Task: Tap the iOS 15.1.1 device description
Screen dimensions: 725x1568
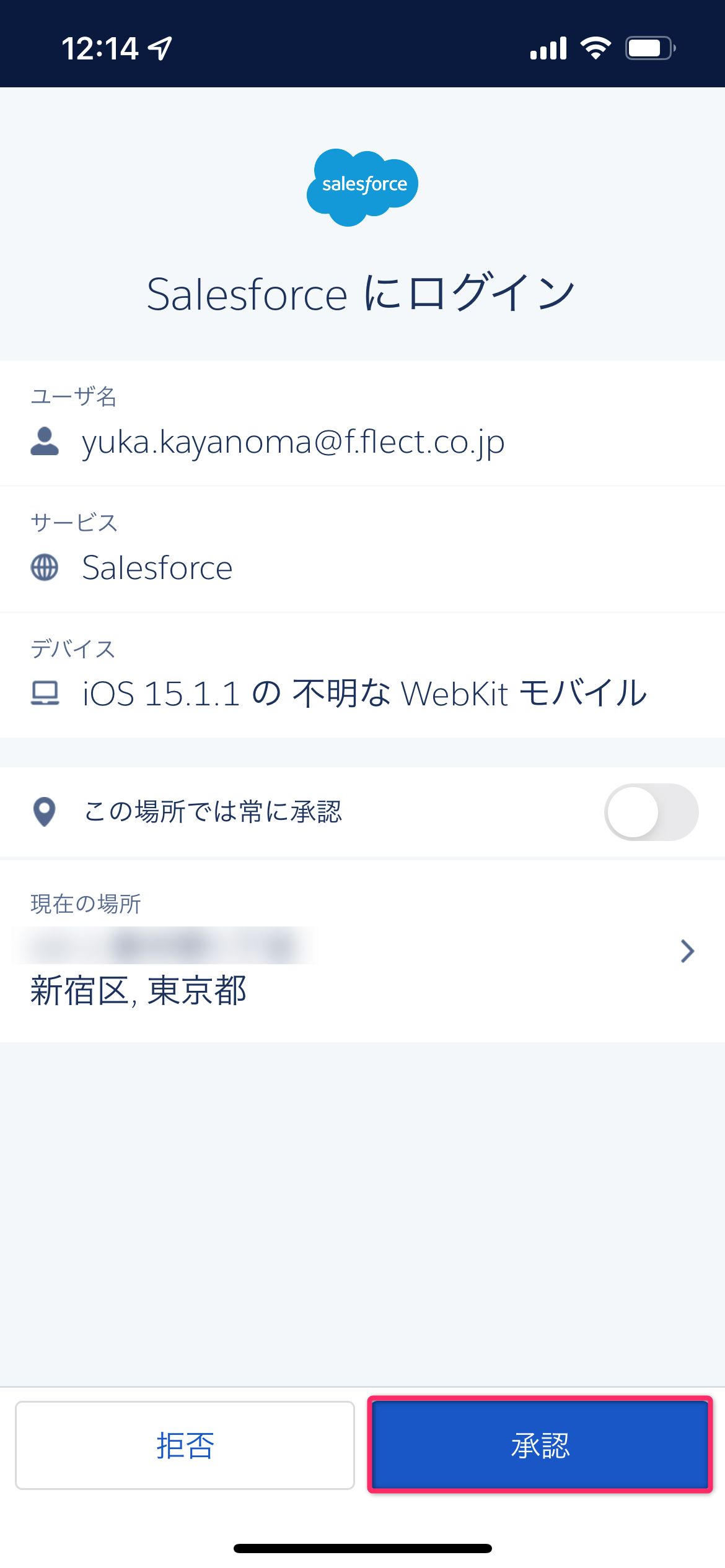Action: [x=365, y=693]
